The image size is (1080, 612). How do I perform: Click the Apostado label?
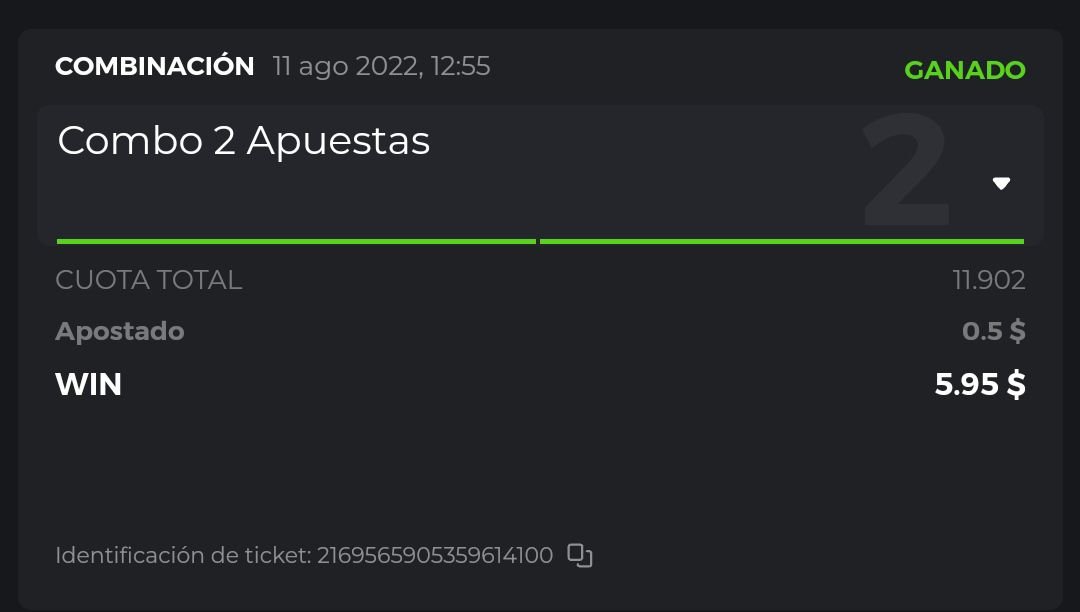120,331
